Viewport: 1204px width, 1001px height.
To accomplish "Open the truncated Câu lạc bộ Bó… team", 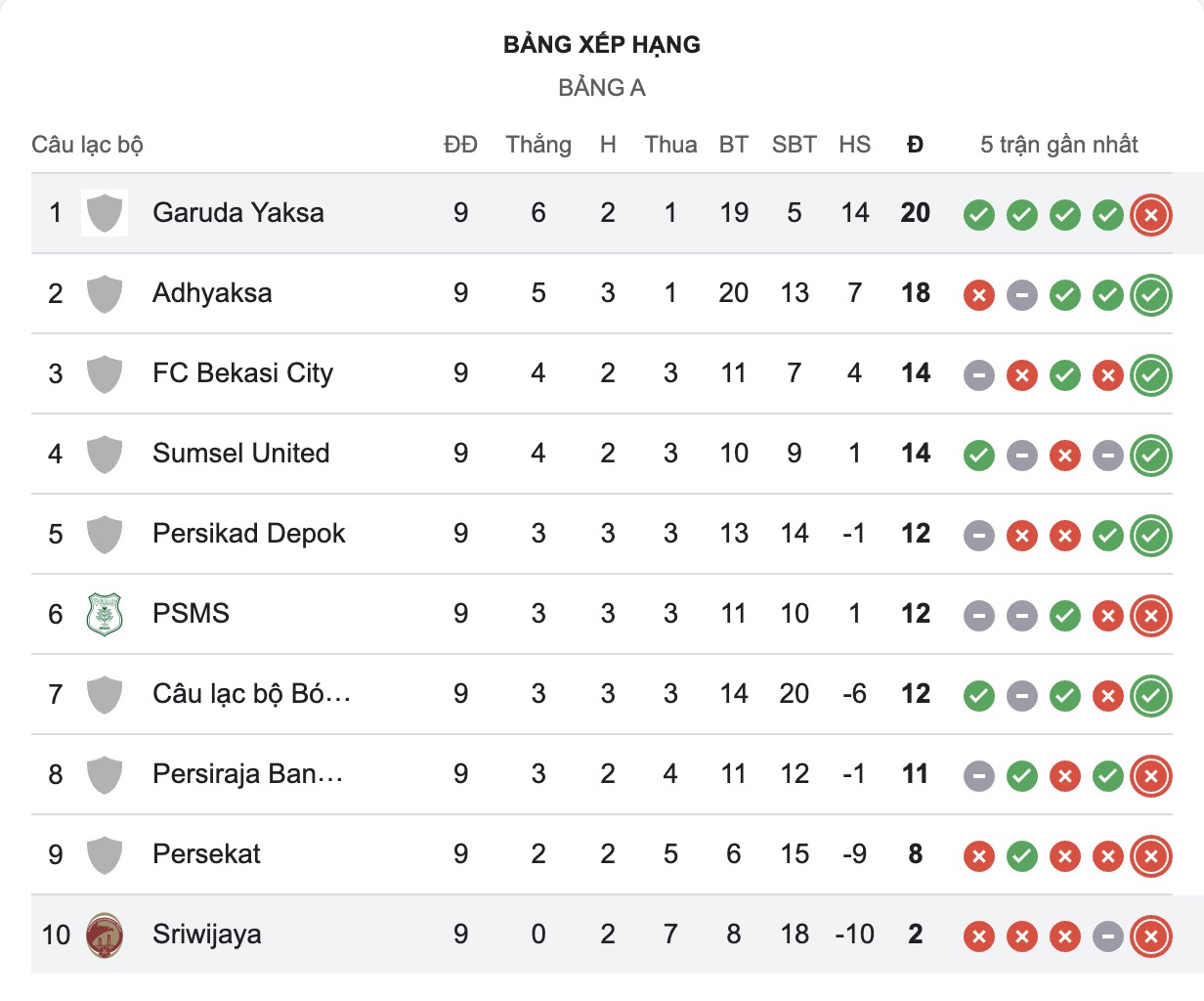I will pos(251,694).
